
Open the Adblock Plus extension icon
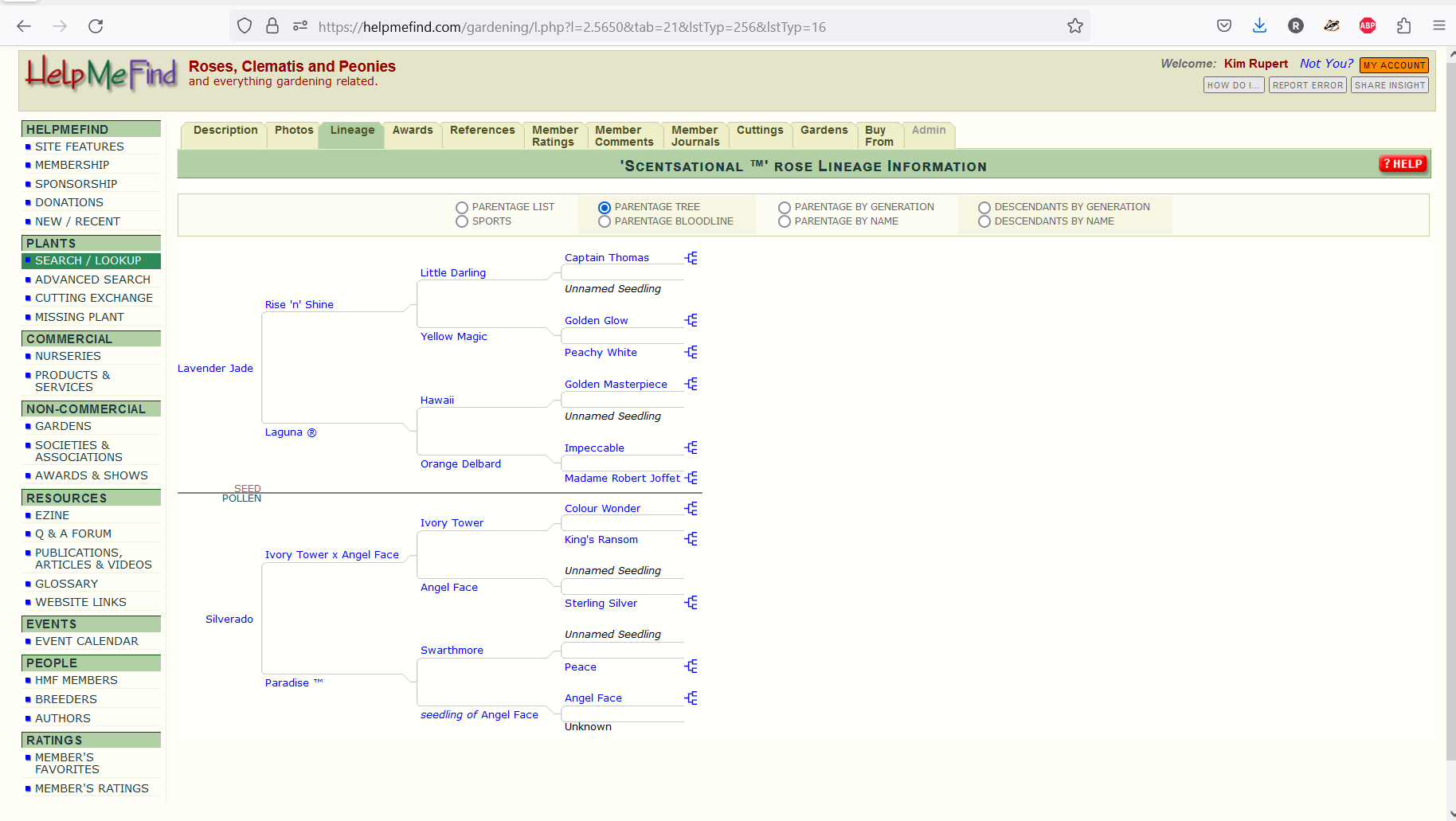pos(1368,26)
